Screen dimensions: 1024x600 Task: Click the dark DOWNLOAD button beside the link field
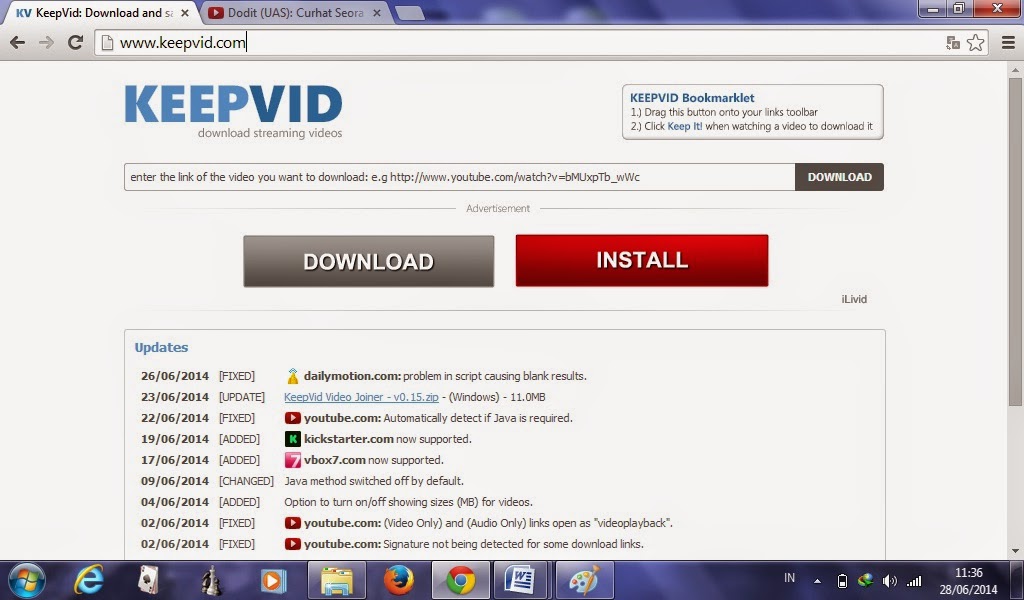[839, 177]
